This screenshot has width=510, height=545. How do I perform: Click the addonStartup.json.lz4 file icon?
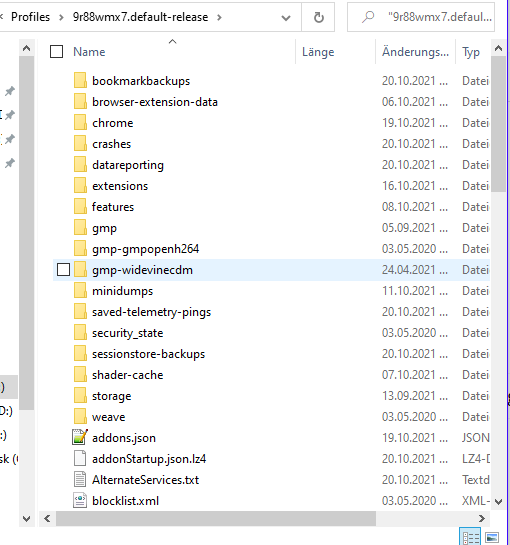(80, 458)
